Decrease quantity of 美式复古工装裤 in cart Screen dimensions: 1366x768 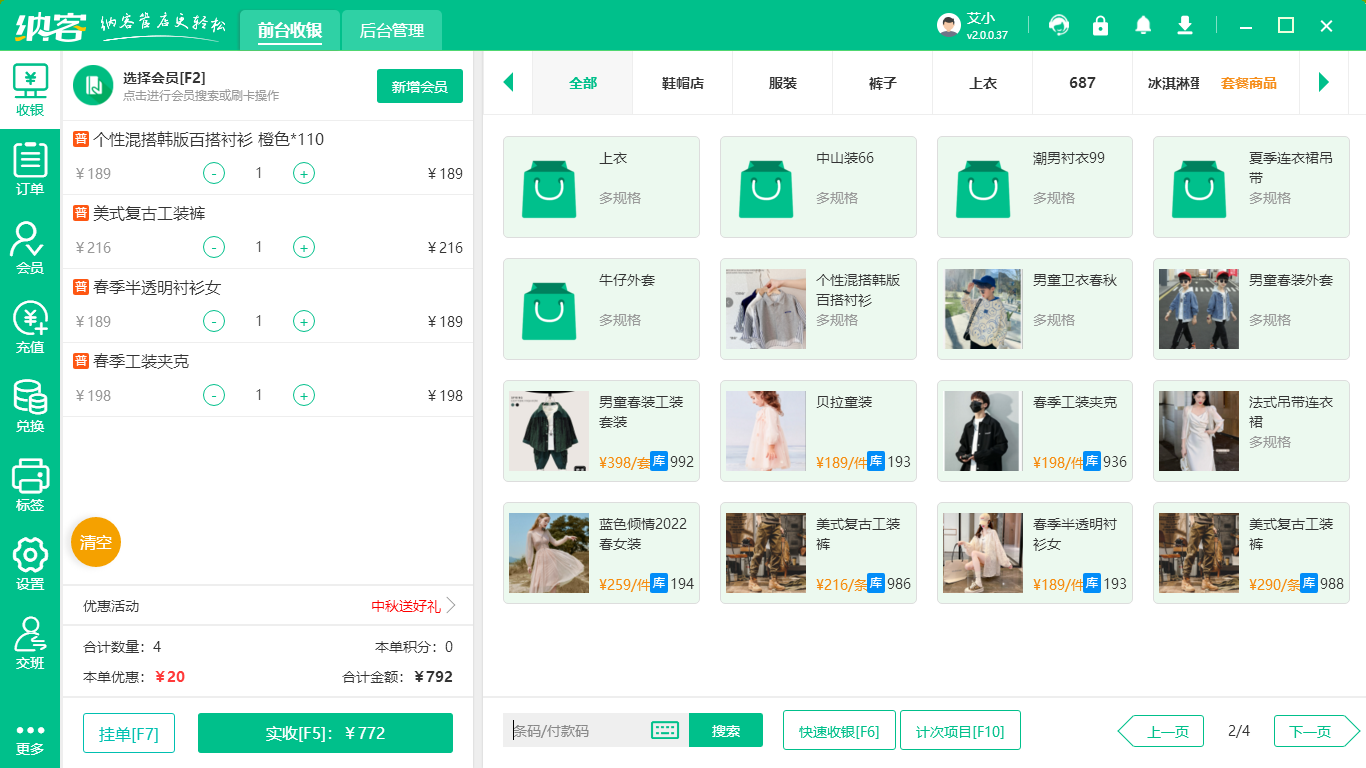[x=214, y=247]
